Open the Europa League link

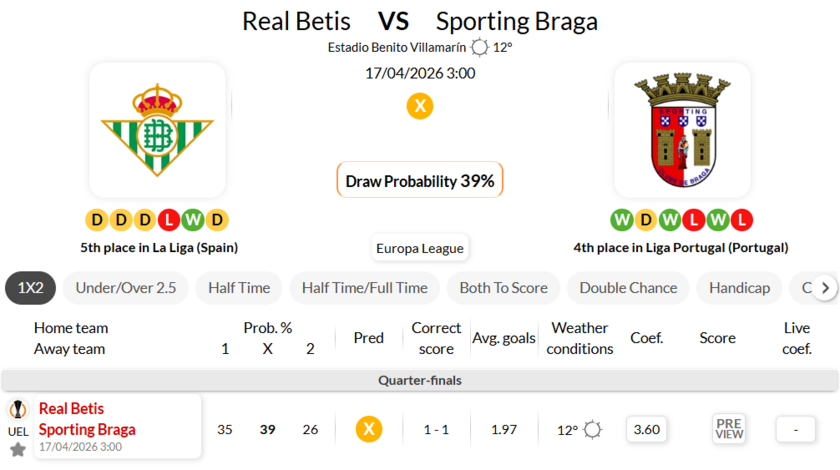click(x=420, y=248)
